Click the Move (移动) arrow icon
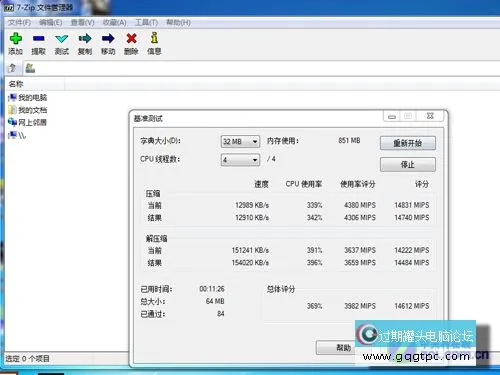The width and height of the screenshot is (500, 375). pos(108,39)
